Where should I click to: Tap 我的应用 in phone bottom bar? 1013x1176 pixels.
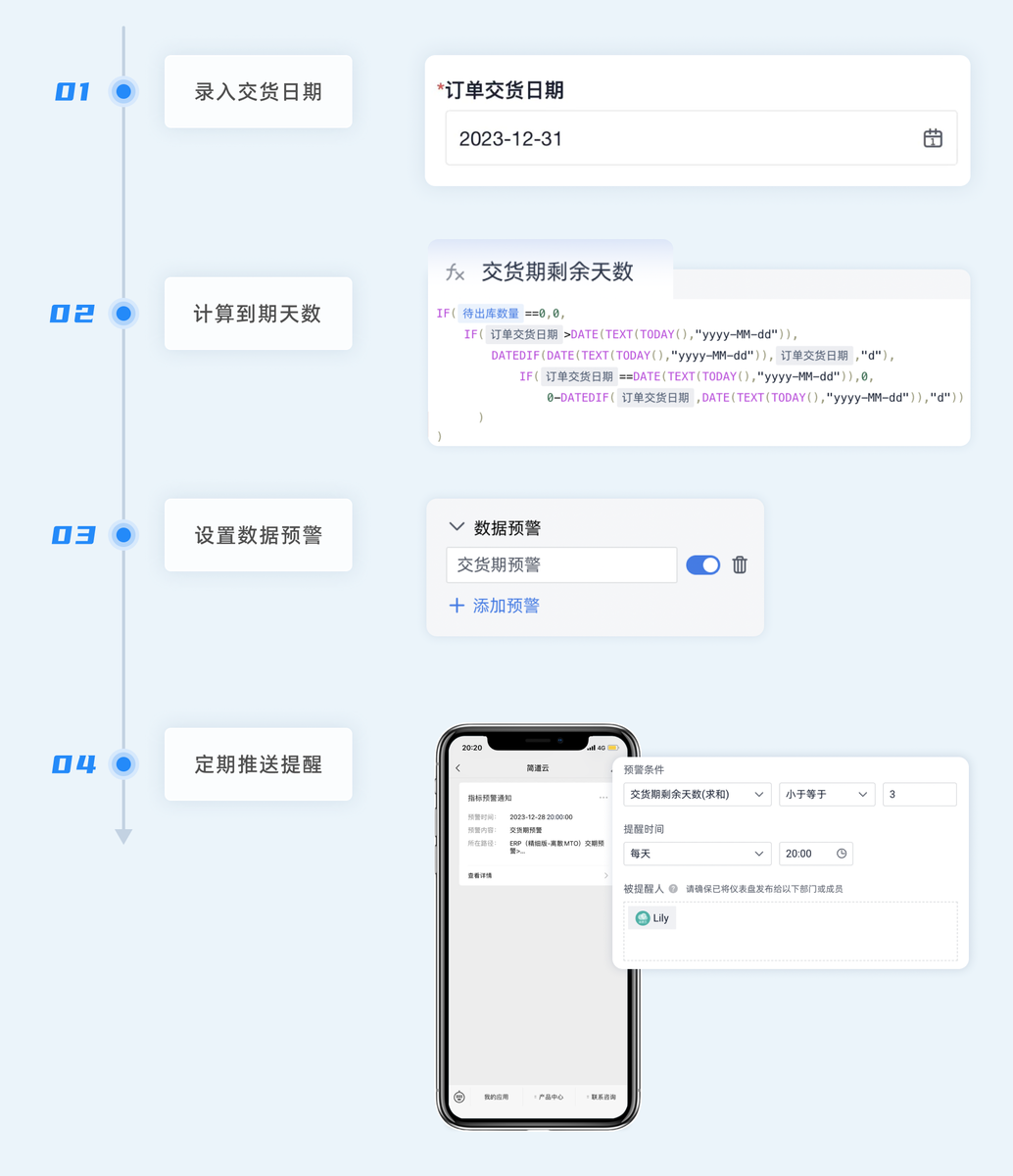click(496, 1097)
